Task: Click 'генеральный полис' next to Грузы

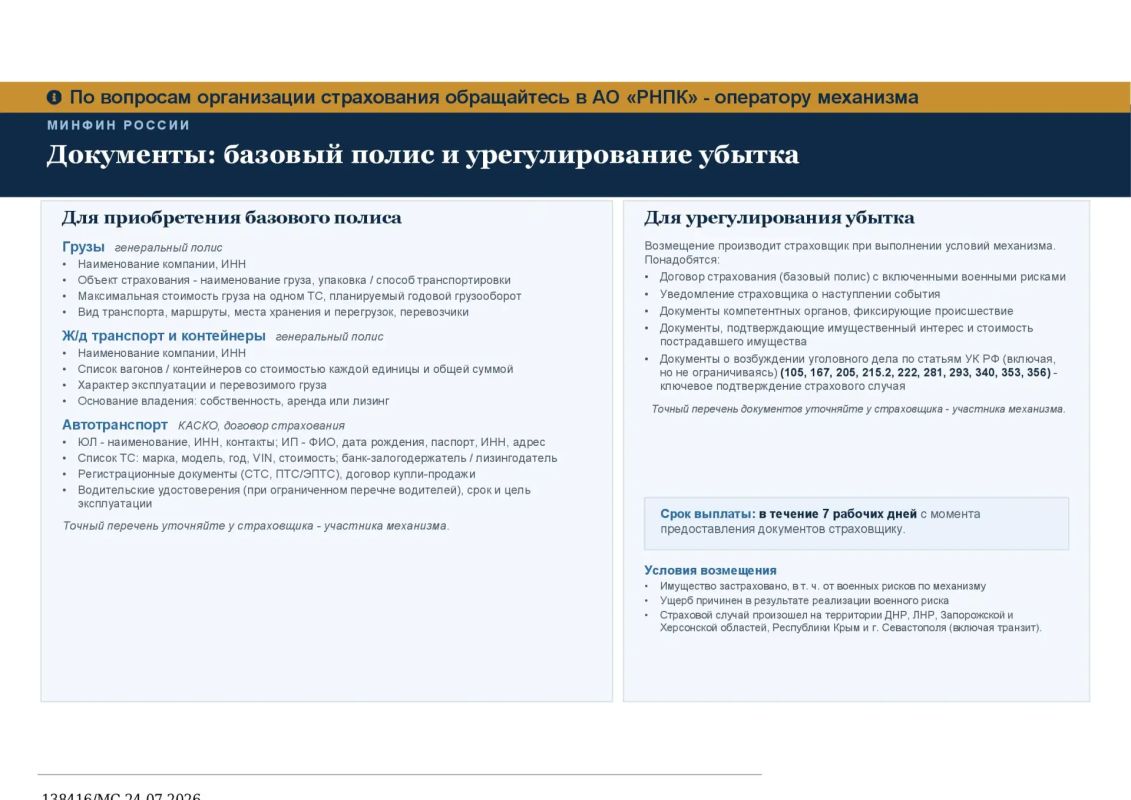Action: click(168, 247)
